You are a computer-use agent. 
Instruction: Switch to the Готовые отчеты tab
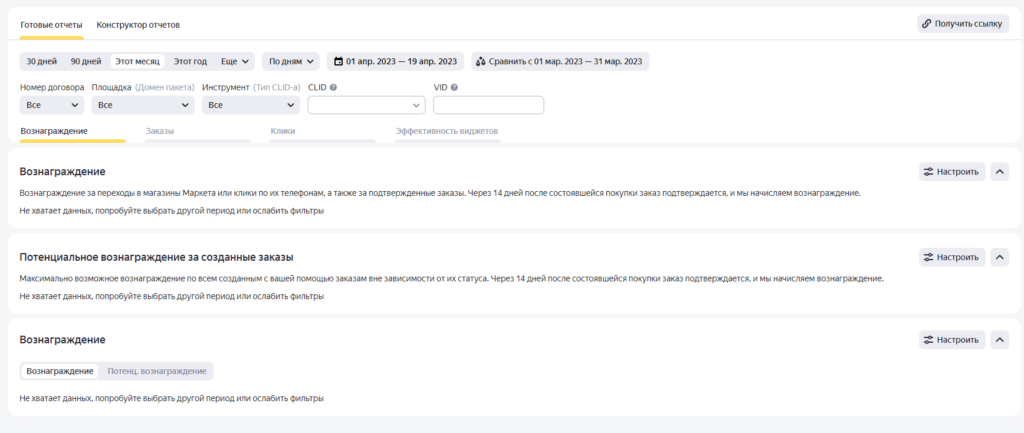(x=52, y=25)
